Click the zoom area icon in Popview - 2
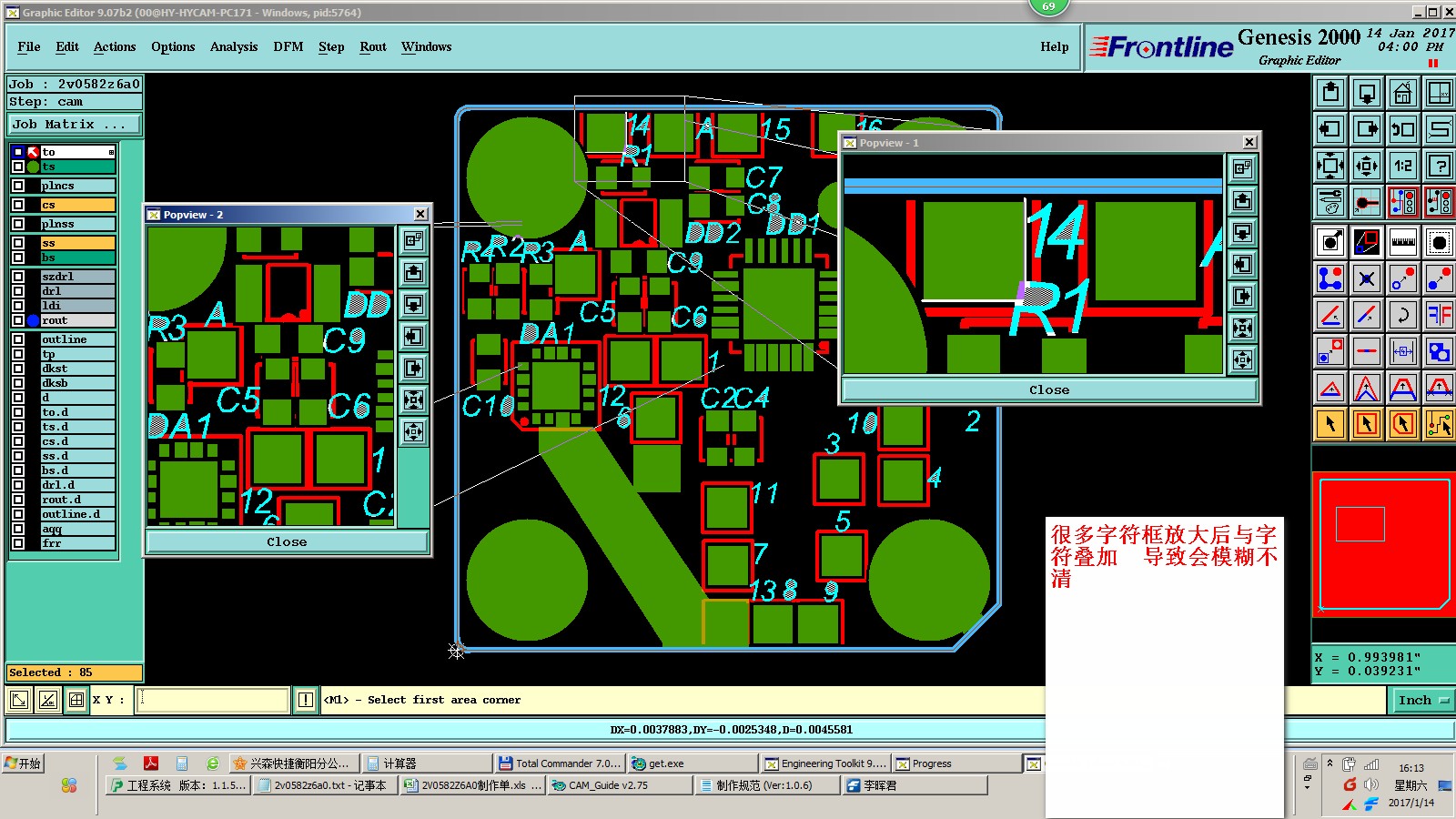Viewport: 1456px width, 819px height. click(x=414, y=241)
